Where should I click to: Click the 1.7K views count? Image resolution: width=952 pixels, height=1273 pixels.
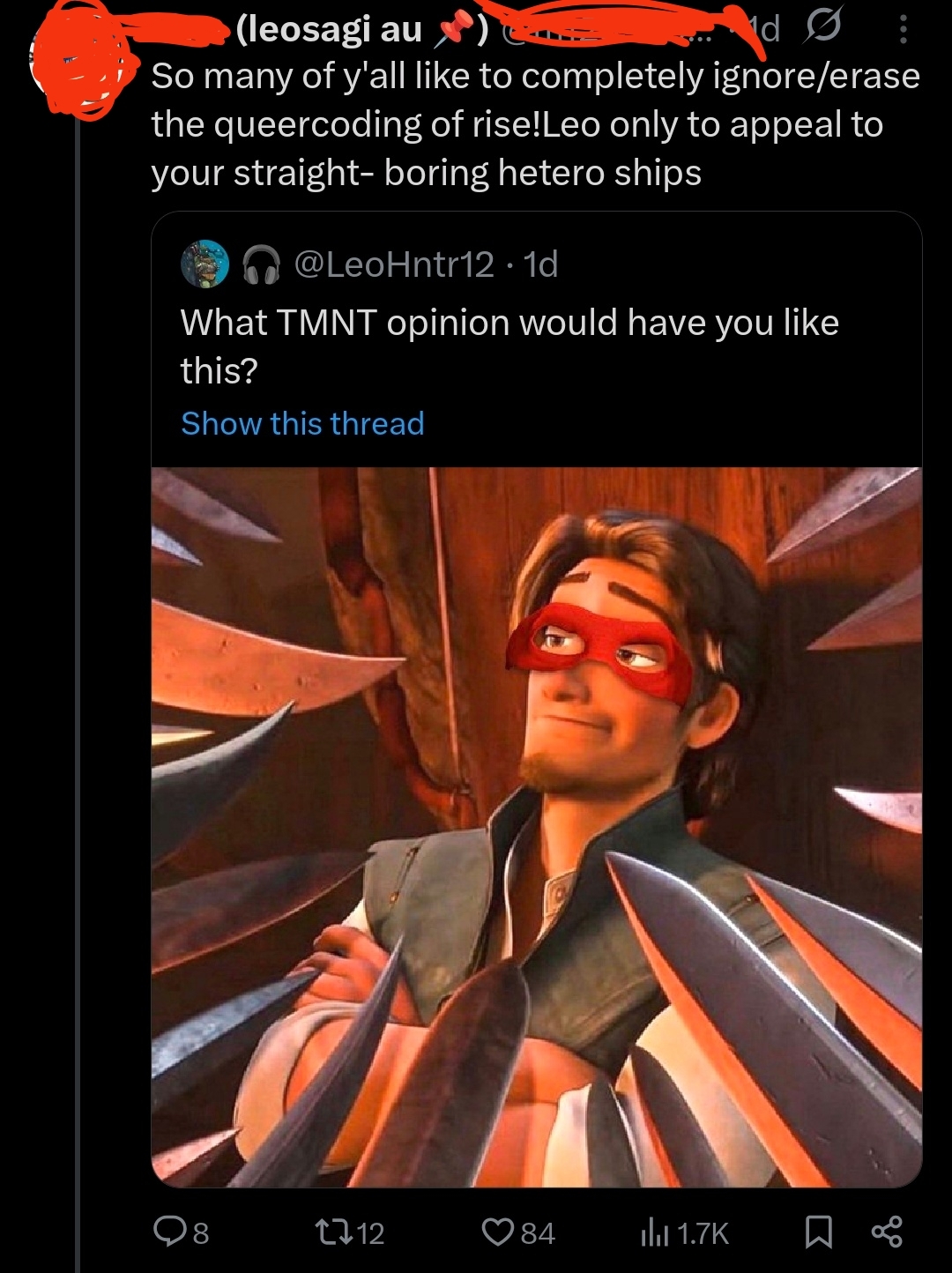pyautogui.click(x=703, y=1232)
